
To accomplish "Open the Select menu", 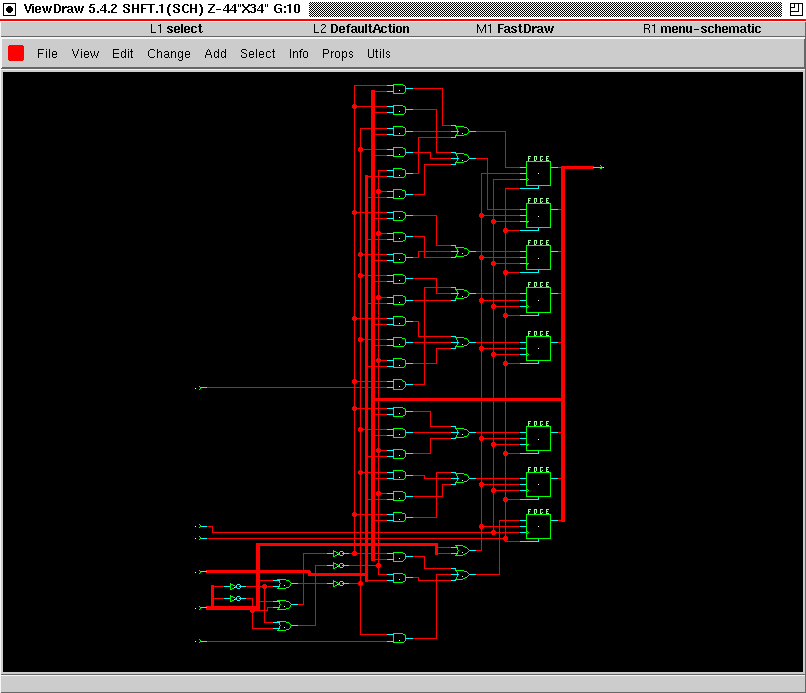I will pyautogui.click(x=257, y=54).
